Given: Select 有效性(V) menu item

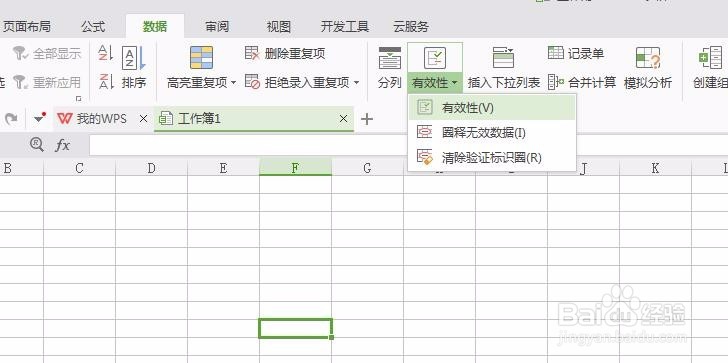Looking at the screenshot, I should pos(492,107).
